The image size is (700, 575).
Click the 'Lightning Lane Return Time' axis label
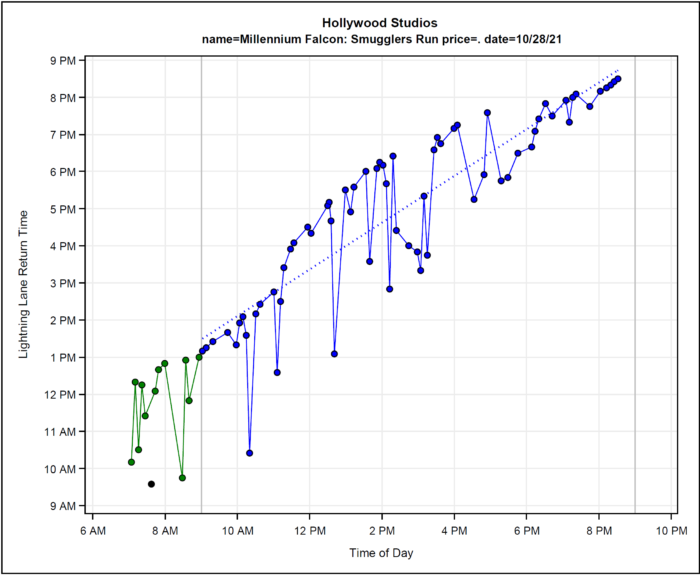[x=26, y=283]
